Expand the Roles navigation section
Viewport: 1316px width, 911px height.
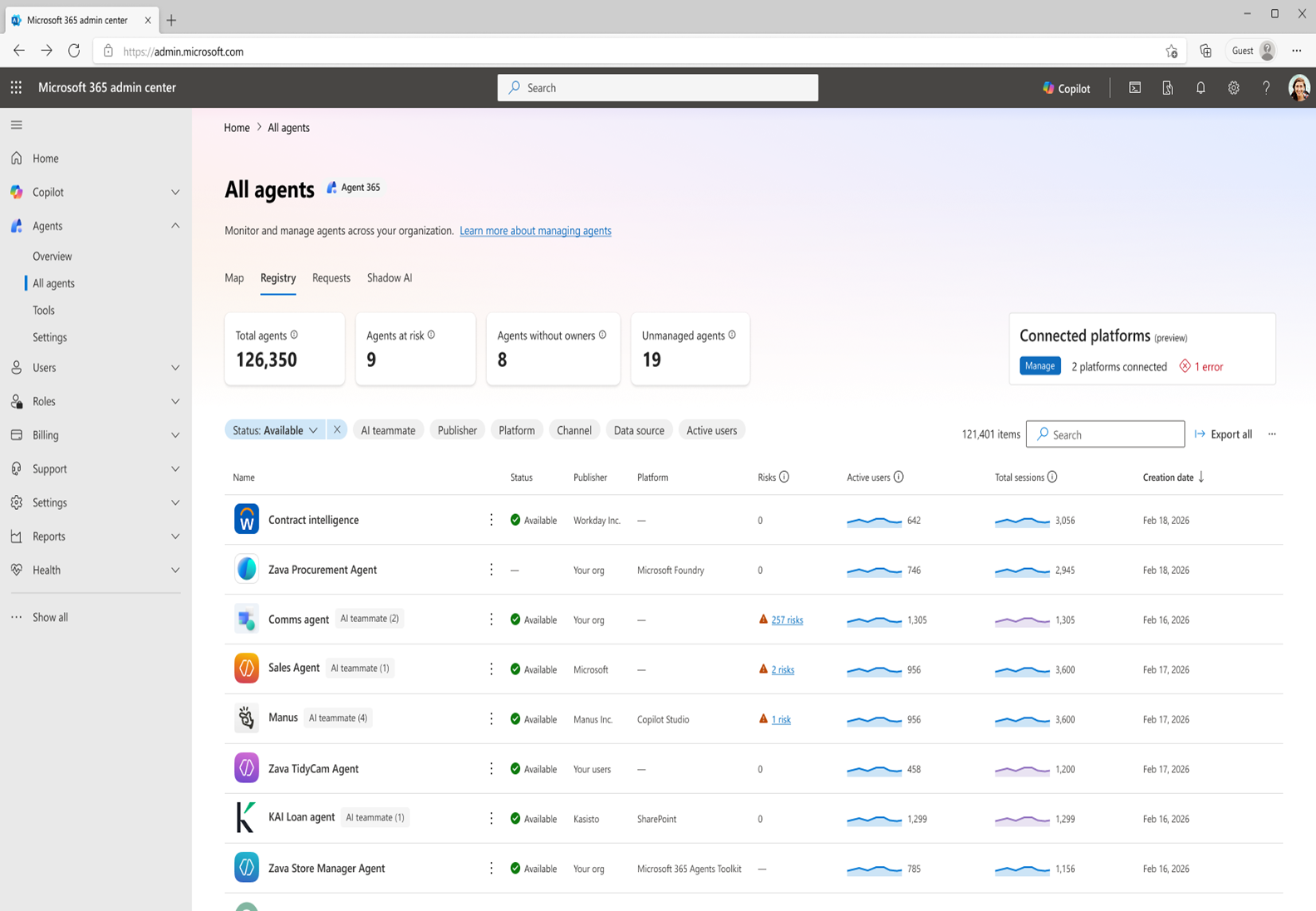(x=175, y=402)
